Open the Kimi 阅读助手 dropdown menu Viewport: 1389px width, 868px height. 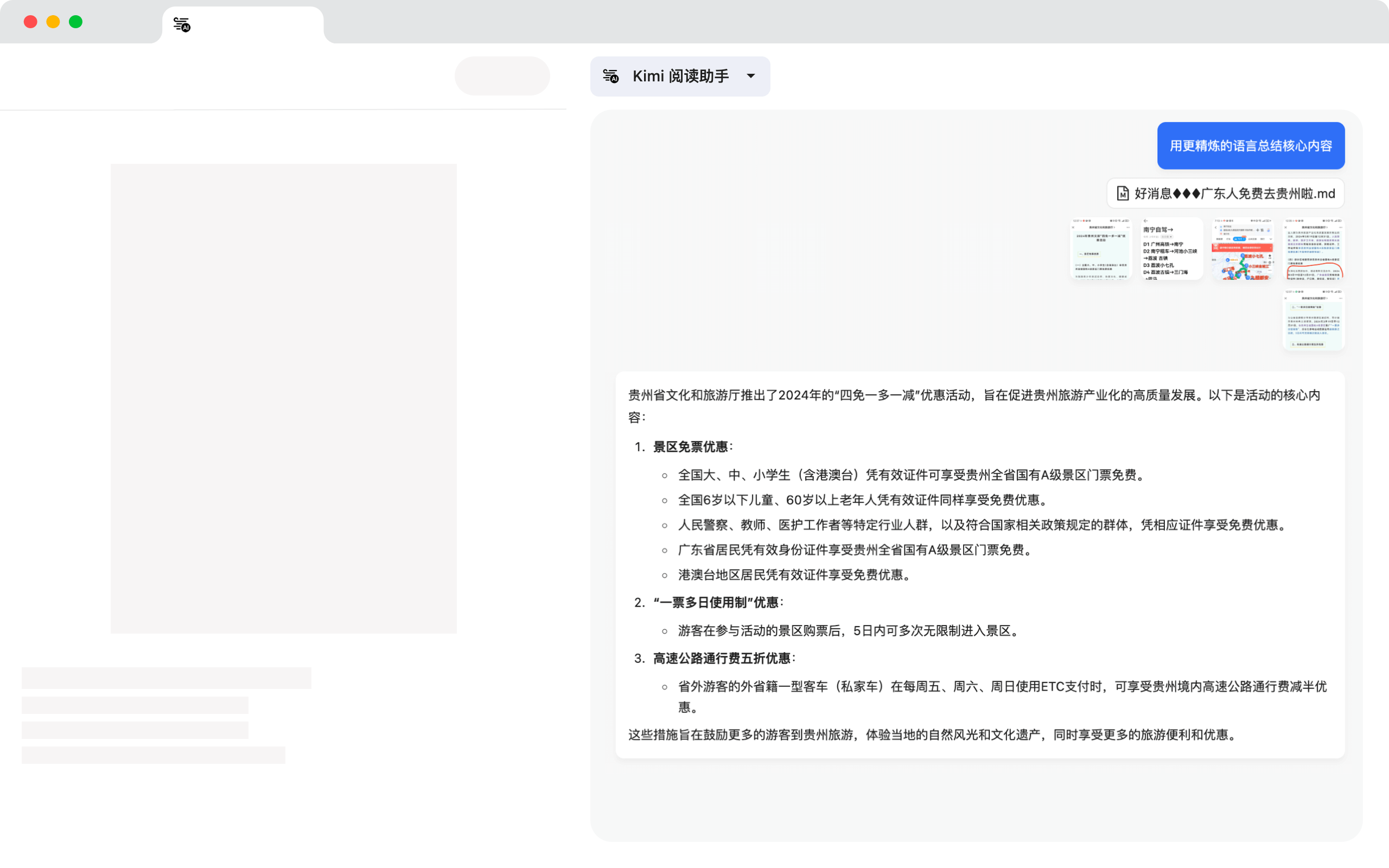(x=680, y=76)
